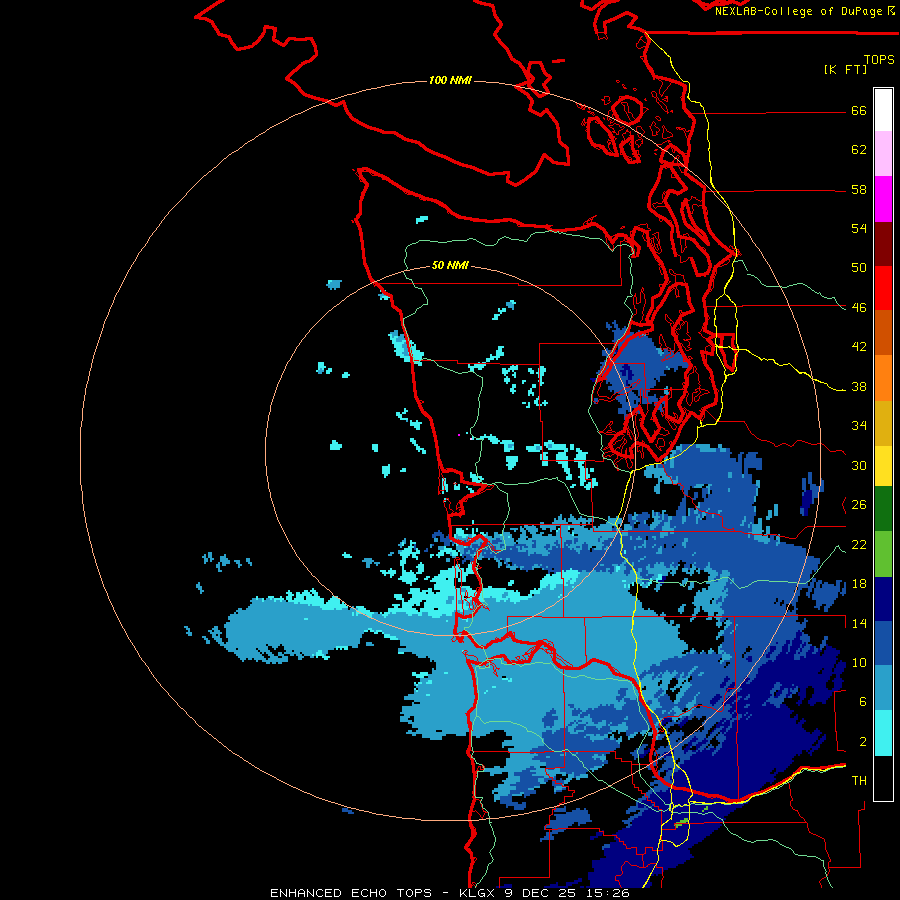Click the dark red 54 legend swatch

(x=883, y=243)
